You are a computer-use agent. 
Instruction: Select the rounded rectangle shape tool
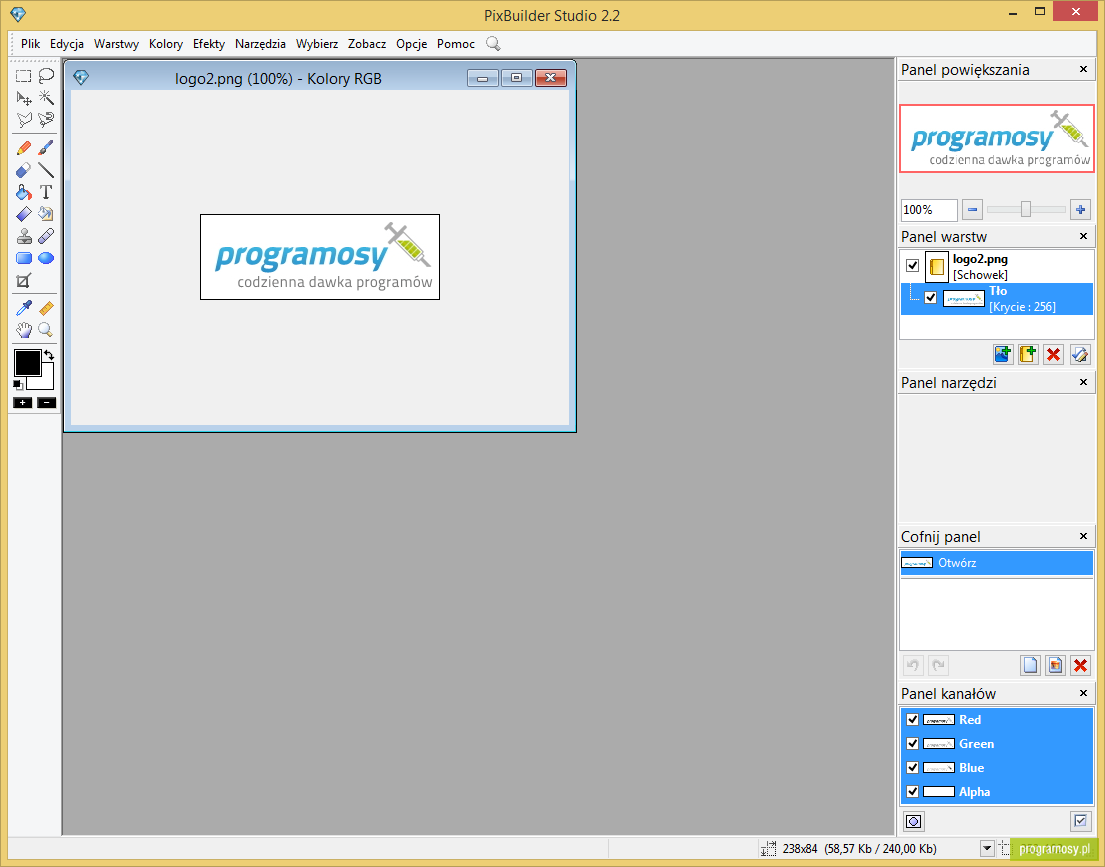24,258
